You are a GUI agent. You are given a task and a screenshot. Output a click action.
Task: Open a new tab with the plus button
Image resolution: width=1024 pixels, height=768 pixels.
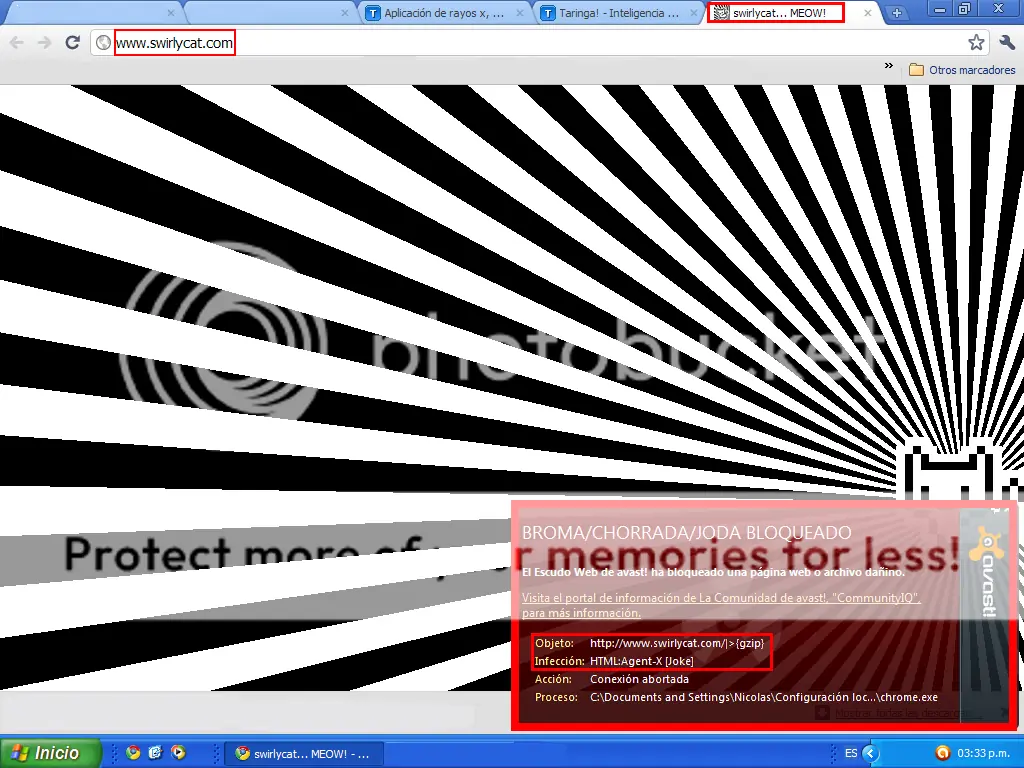tap(897, 13)
